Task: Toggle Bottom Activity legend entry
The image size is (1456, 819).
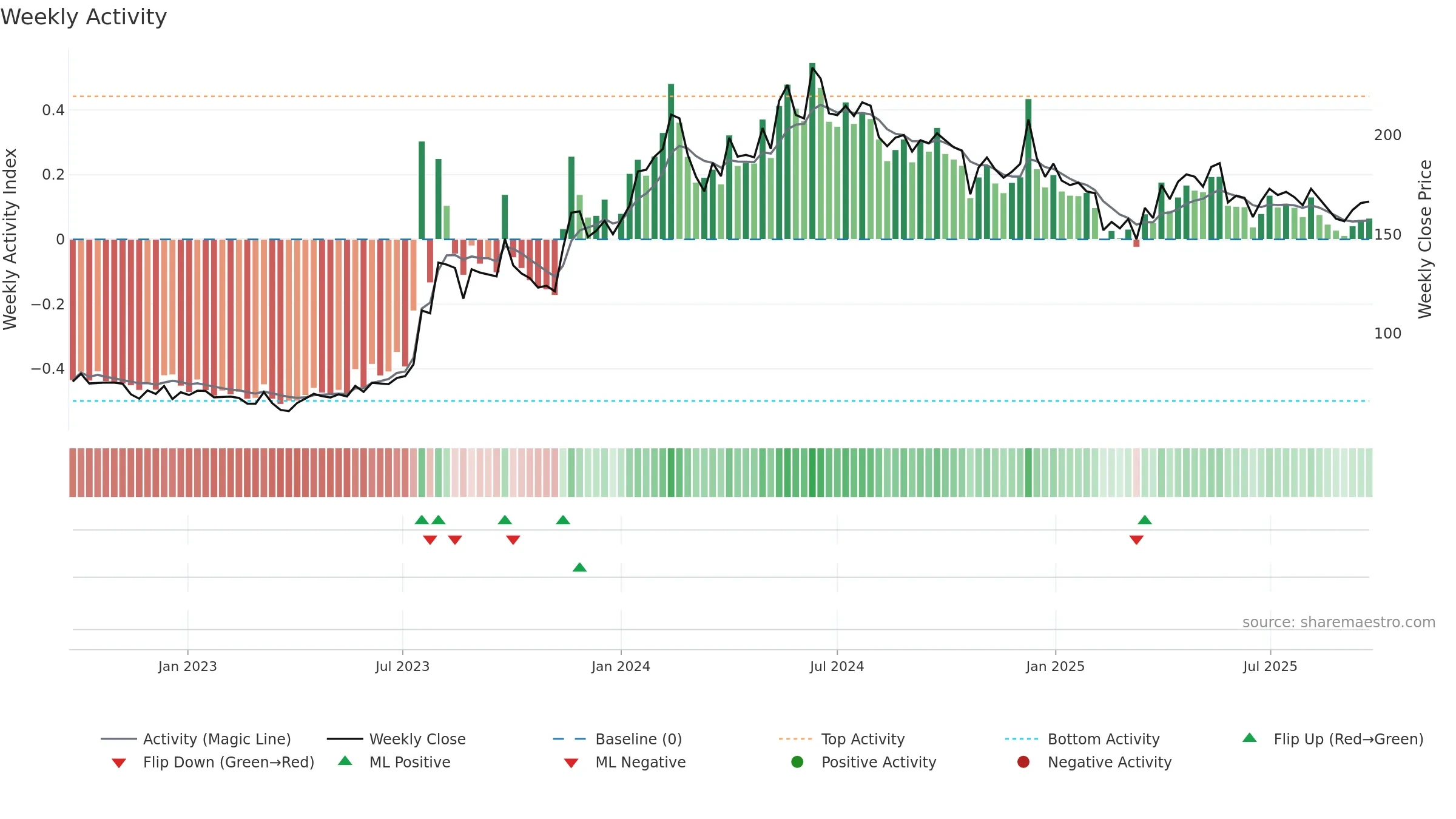Action: tap(1082, 739)
